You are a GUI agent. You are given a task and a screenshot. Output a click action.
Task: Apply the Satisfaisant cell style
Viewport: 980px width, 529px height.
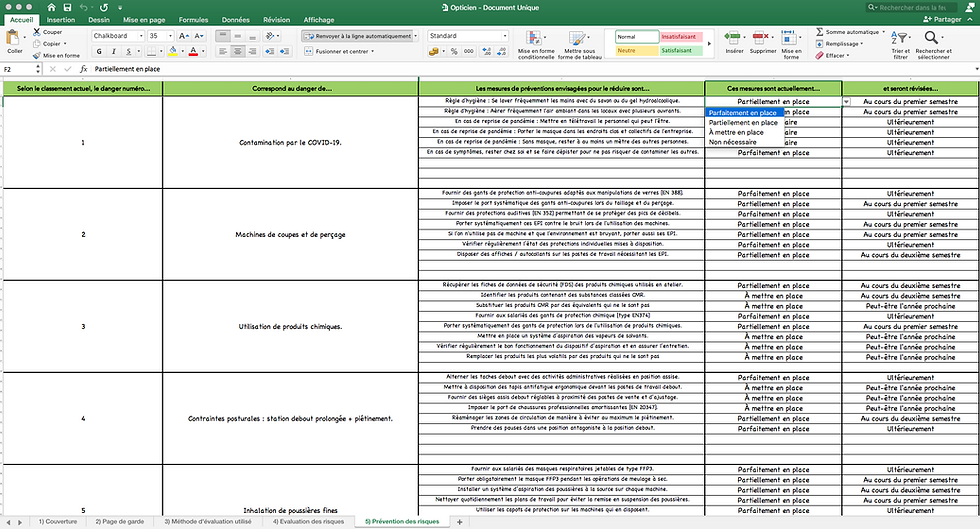tap(681, 51)
